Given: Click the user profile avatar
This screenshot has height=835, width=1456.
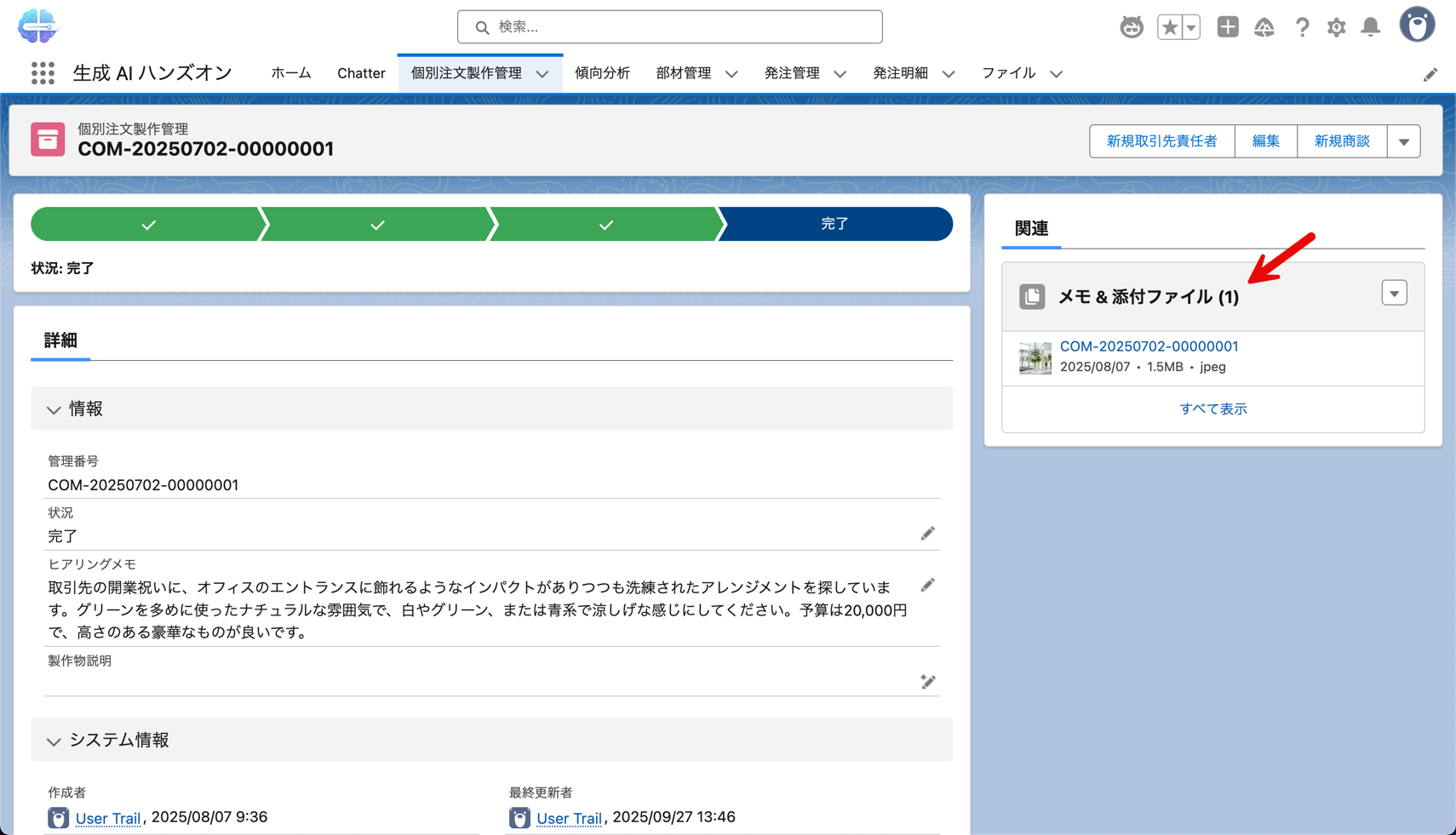Looking at the screenshot, I should tap(1417, 26).
